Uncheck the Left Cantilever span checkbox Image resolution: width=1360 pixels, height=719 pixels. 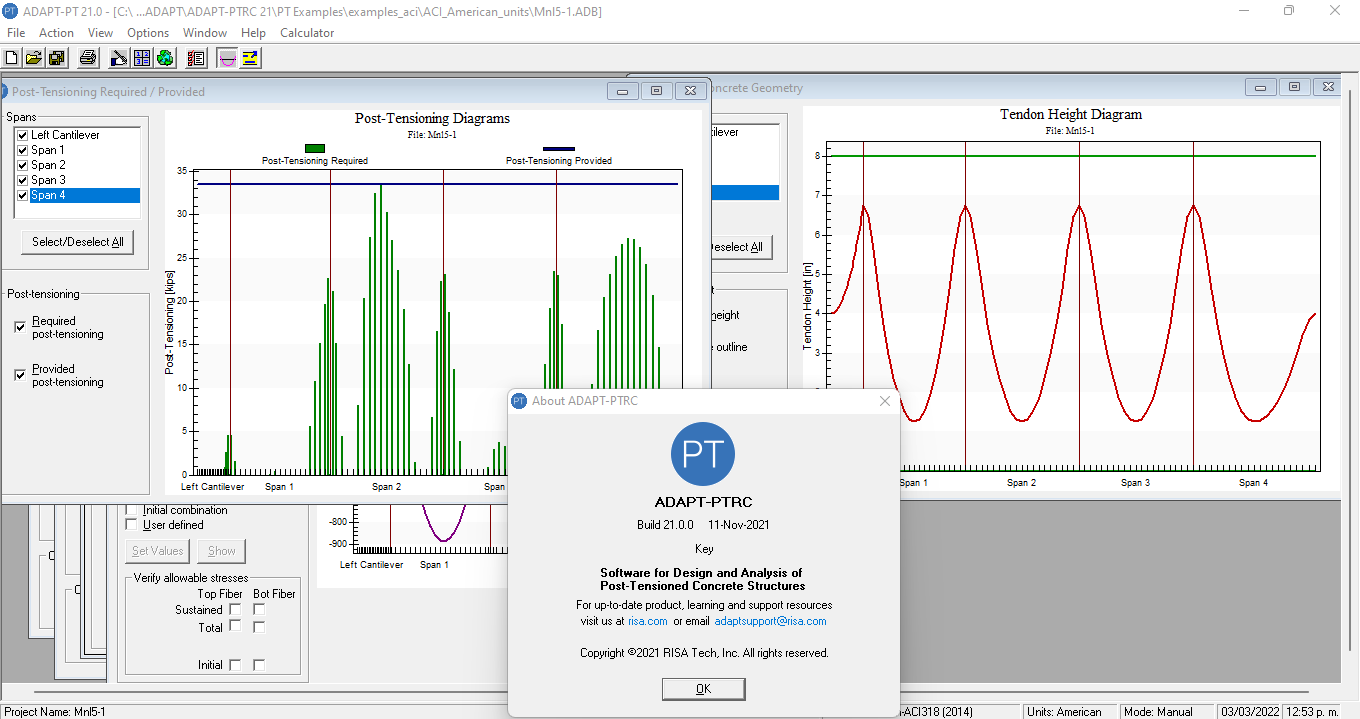(23, 135)
